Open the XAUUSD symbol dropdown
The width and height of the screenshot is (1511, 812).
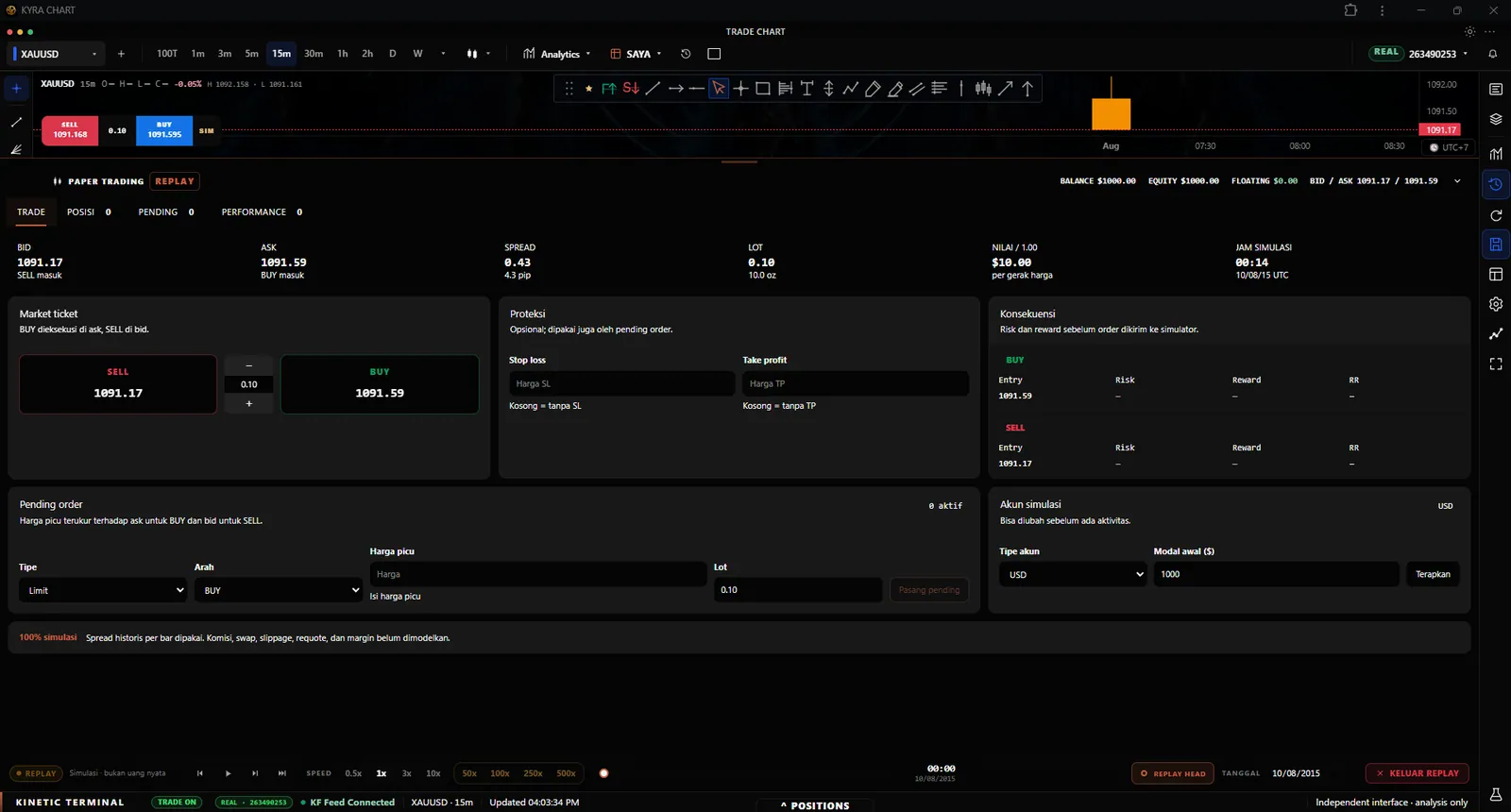(x=56, y=54)
